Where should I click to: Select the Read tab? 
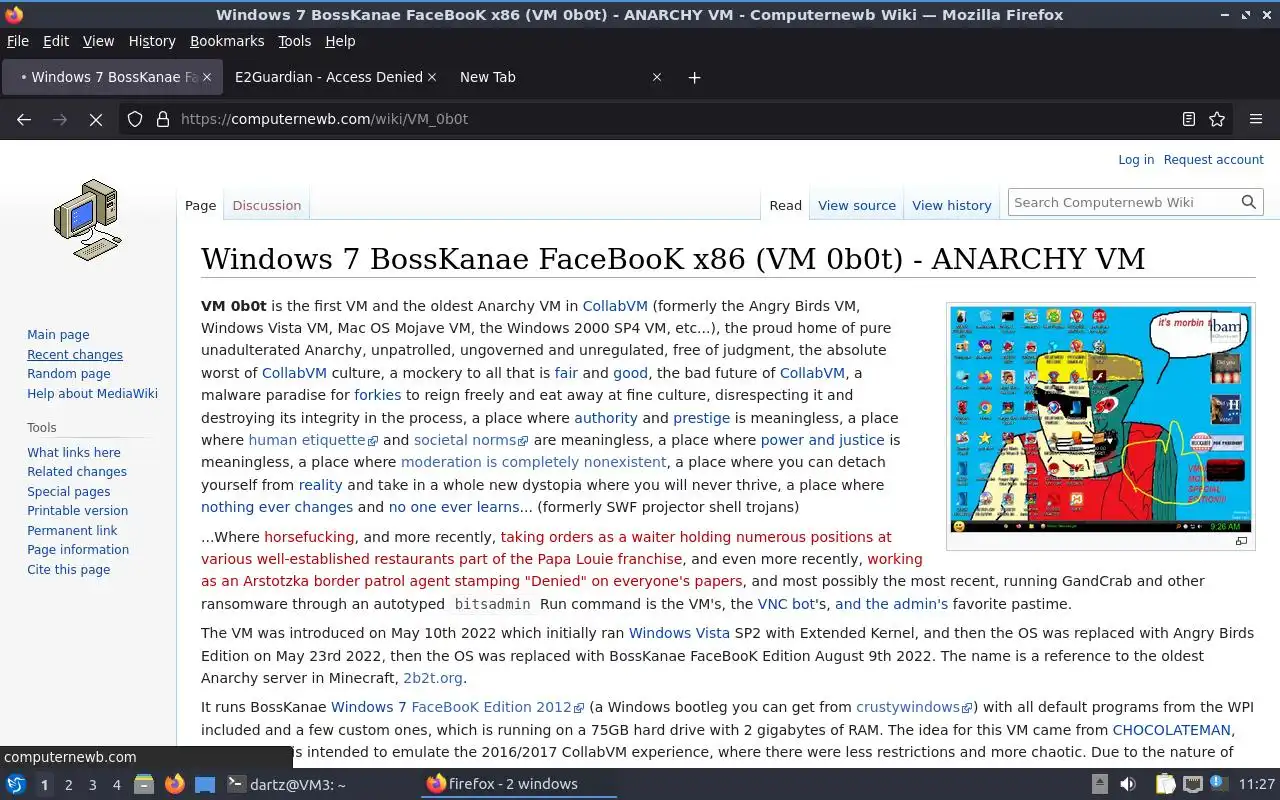(x=786, y=205)
